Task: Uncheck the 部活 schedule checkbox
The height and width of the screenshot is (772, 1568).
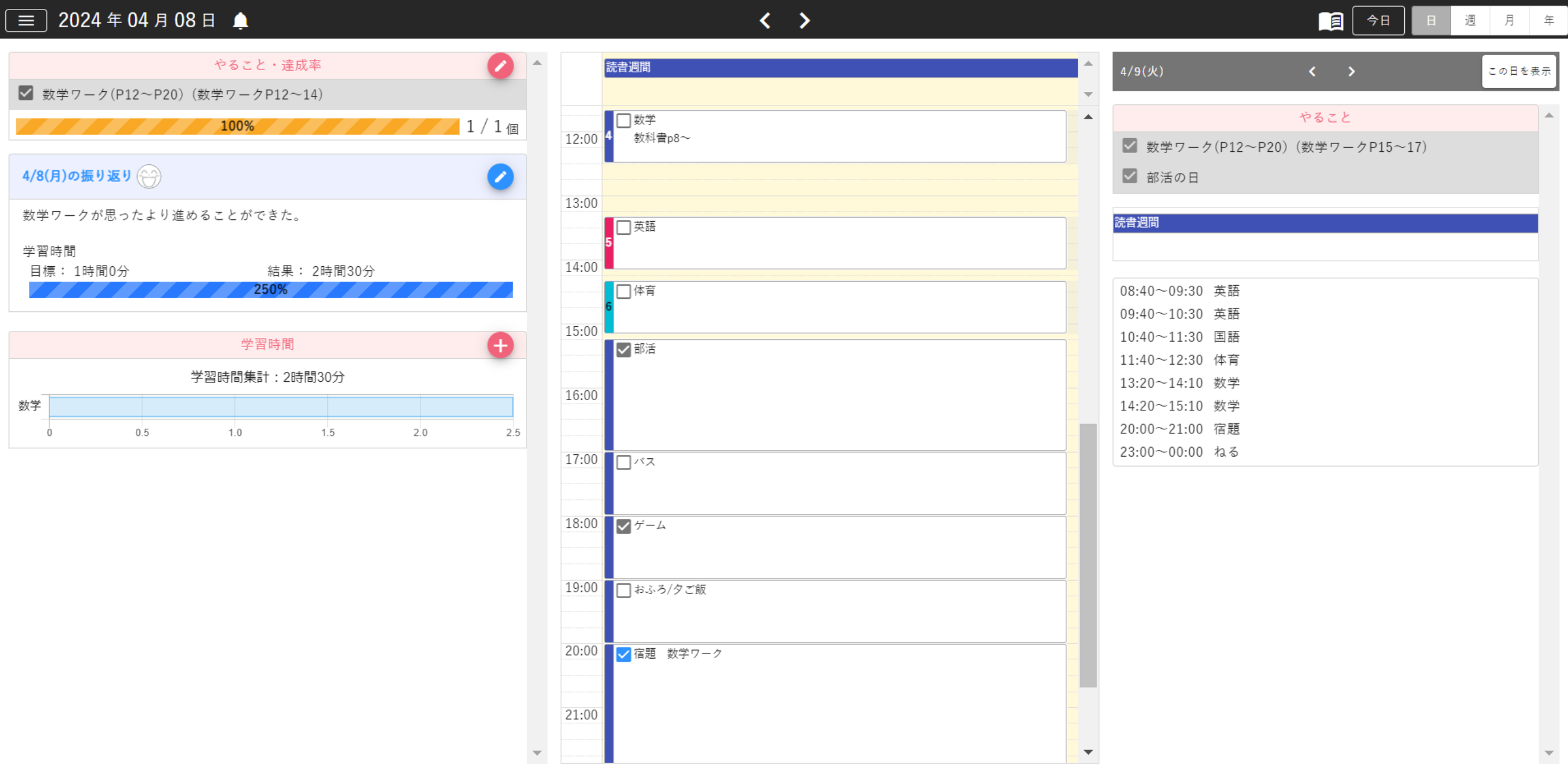Action: pyautogui.click(x=623, y=350)
